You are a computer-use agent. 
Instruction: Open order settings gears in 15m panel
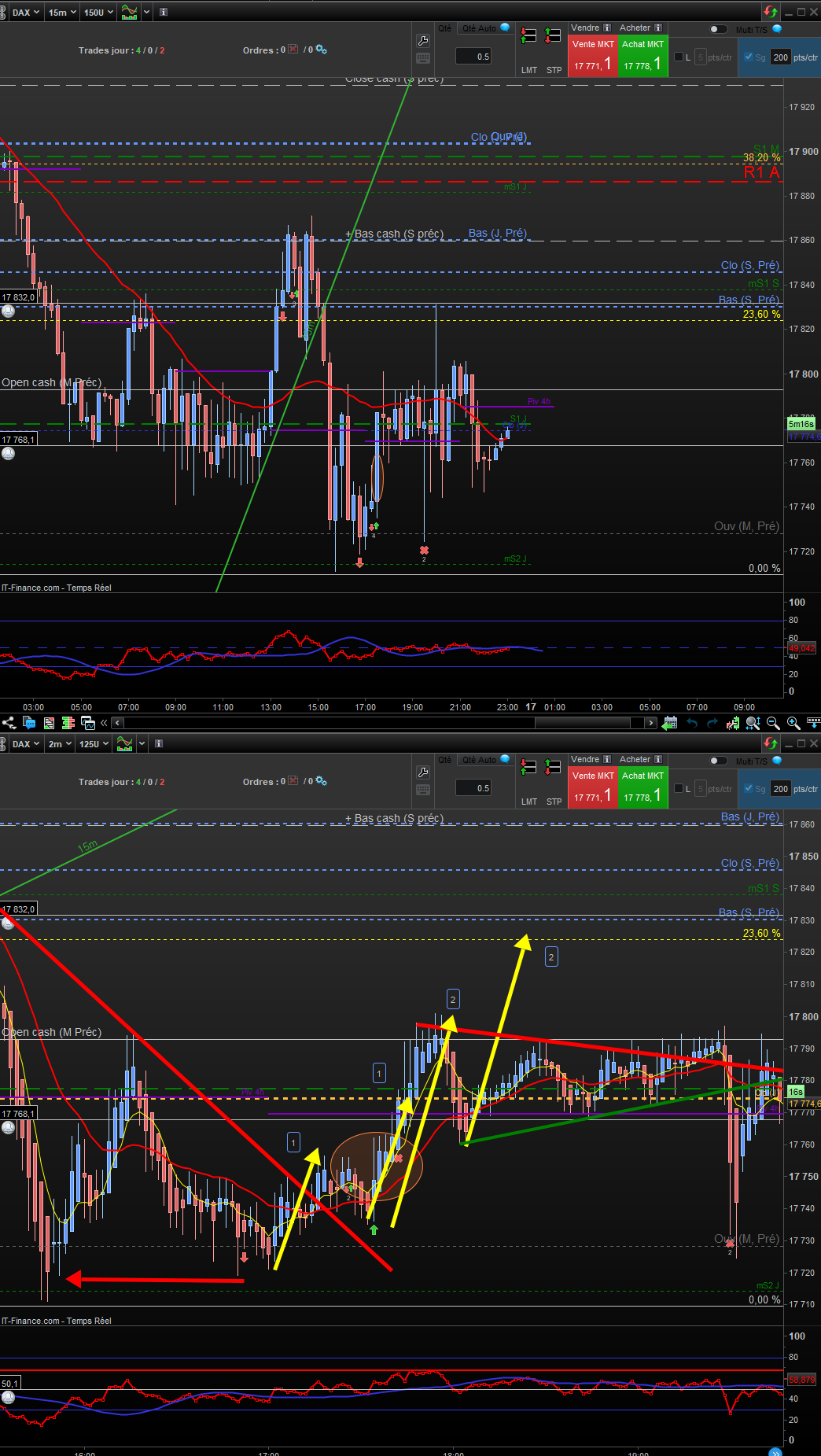tap(321, 50)
